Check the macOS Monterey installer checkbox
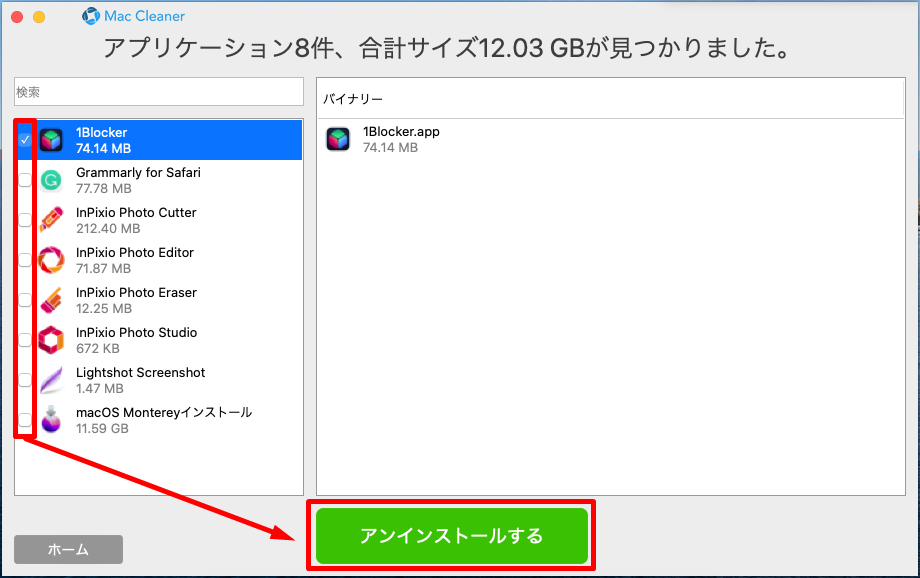This screenshot has height=578, width=920. (x=25, y=420)
